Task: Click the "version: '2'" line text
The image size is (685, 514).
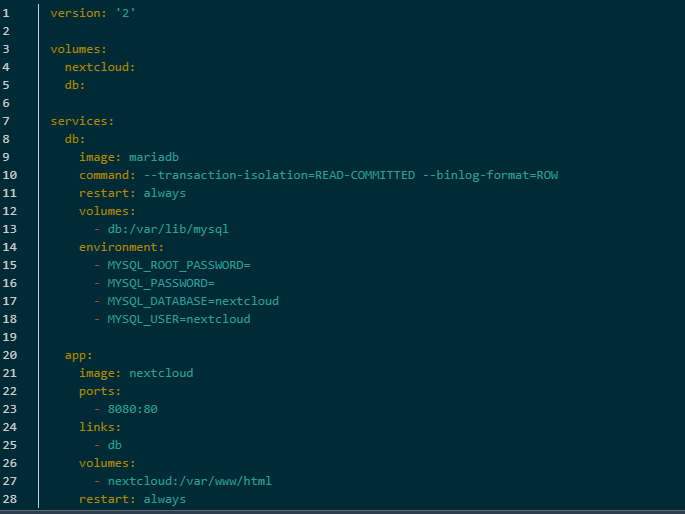Action: (93, 13)
